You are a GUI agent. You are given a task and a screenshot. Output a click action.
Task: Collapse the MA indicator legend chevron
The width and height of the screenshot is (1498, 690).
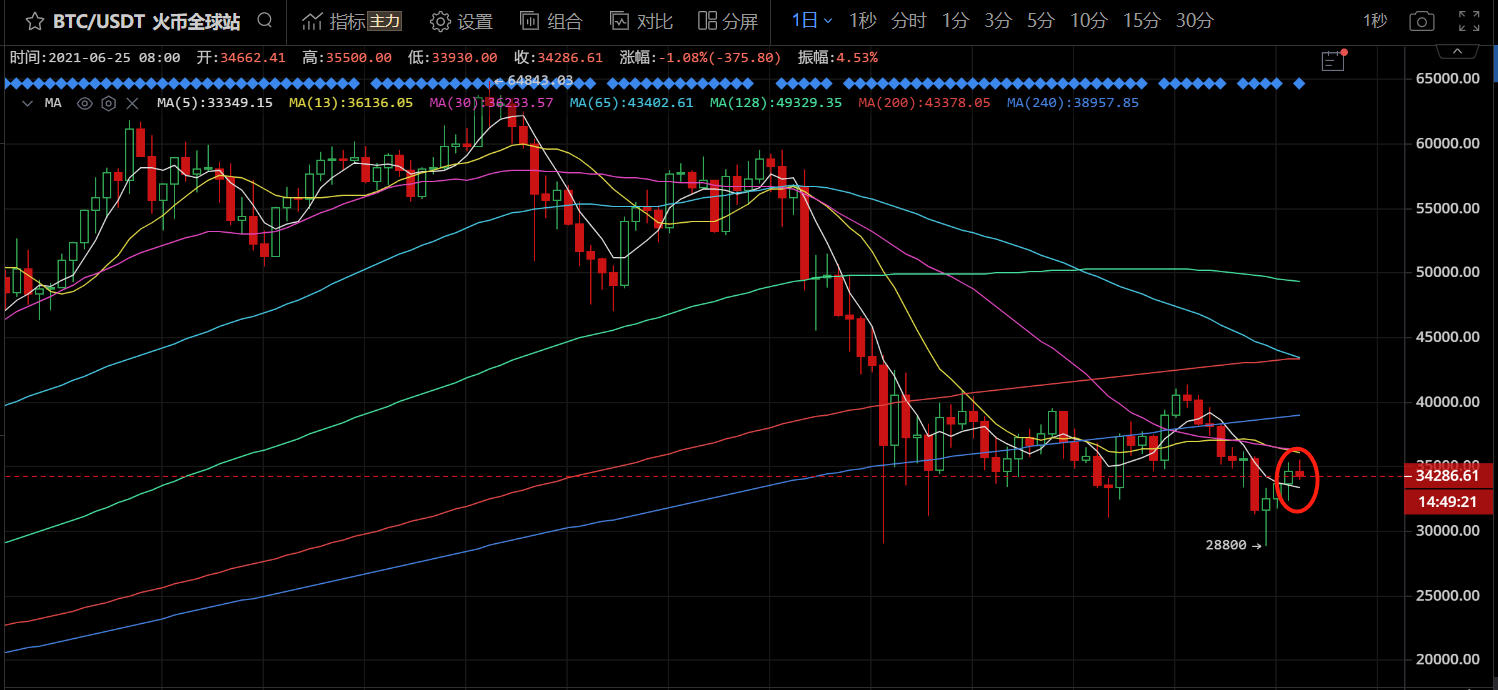(27, 103)
